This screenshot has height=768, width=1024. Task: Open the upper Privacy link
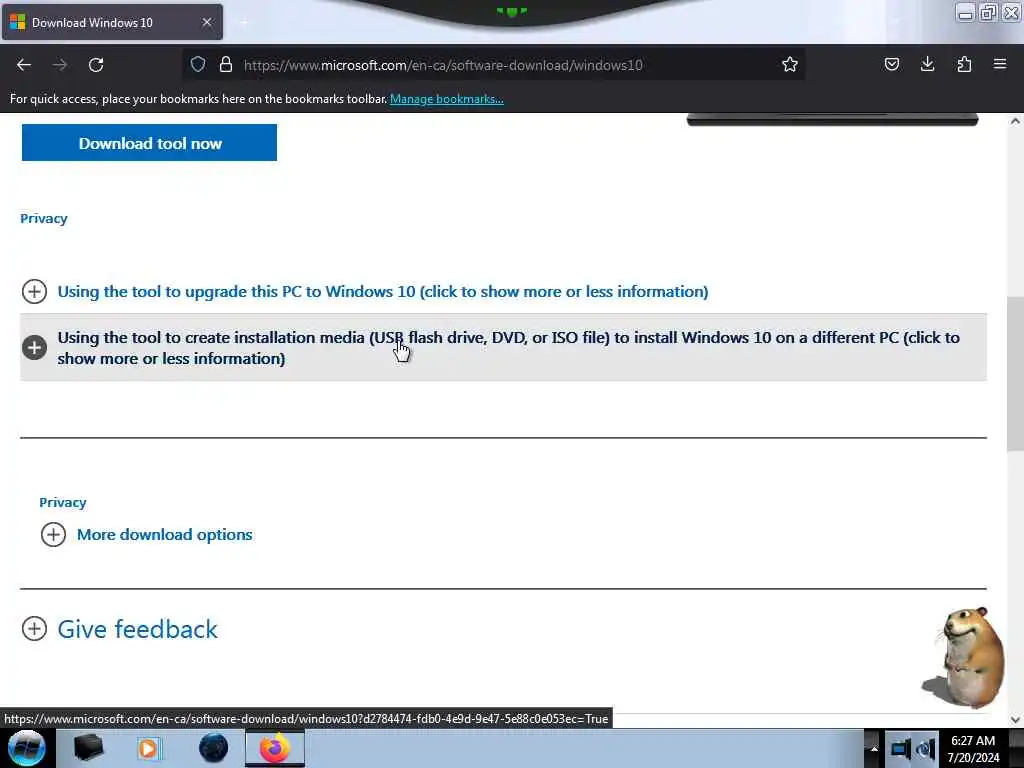44,219
